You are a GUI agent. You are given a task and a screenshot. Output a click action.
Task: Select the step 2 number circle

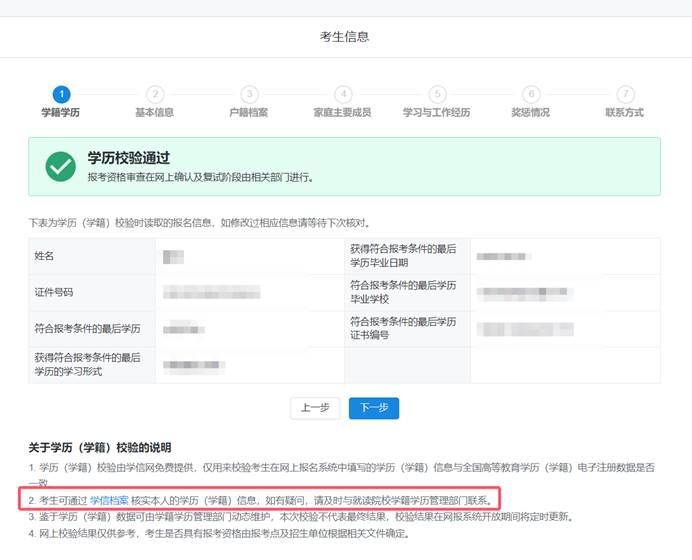(x=155, y=94)
